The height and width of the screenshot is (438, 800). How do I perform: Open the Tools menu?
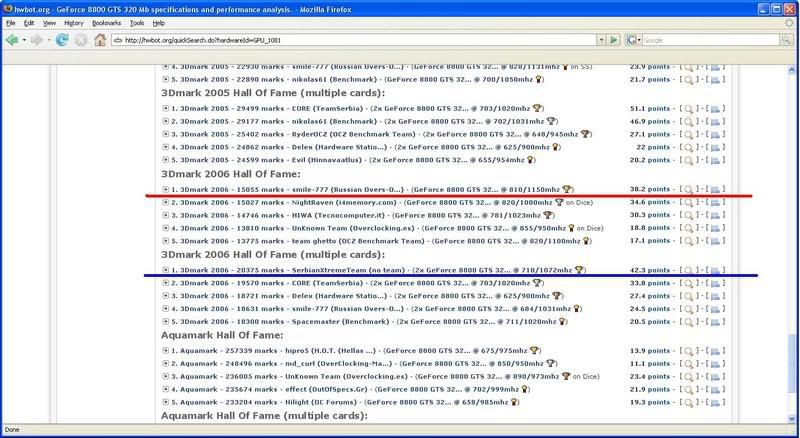tap(137, 23)
